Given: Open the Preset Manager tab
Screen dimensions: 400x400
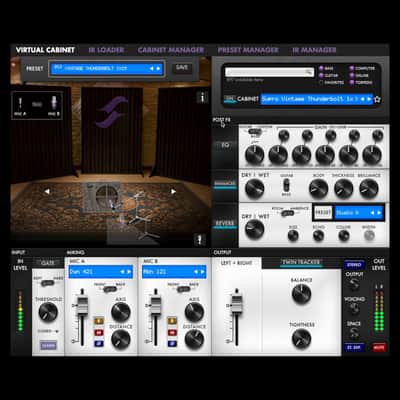Looking at the screenshot, I should coord(248,50).
